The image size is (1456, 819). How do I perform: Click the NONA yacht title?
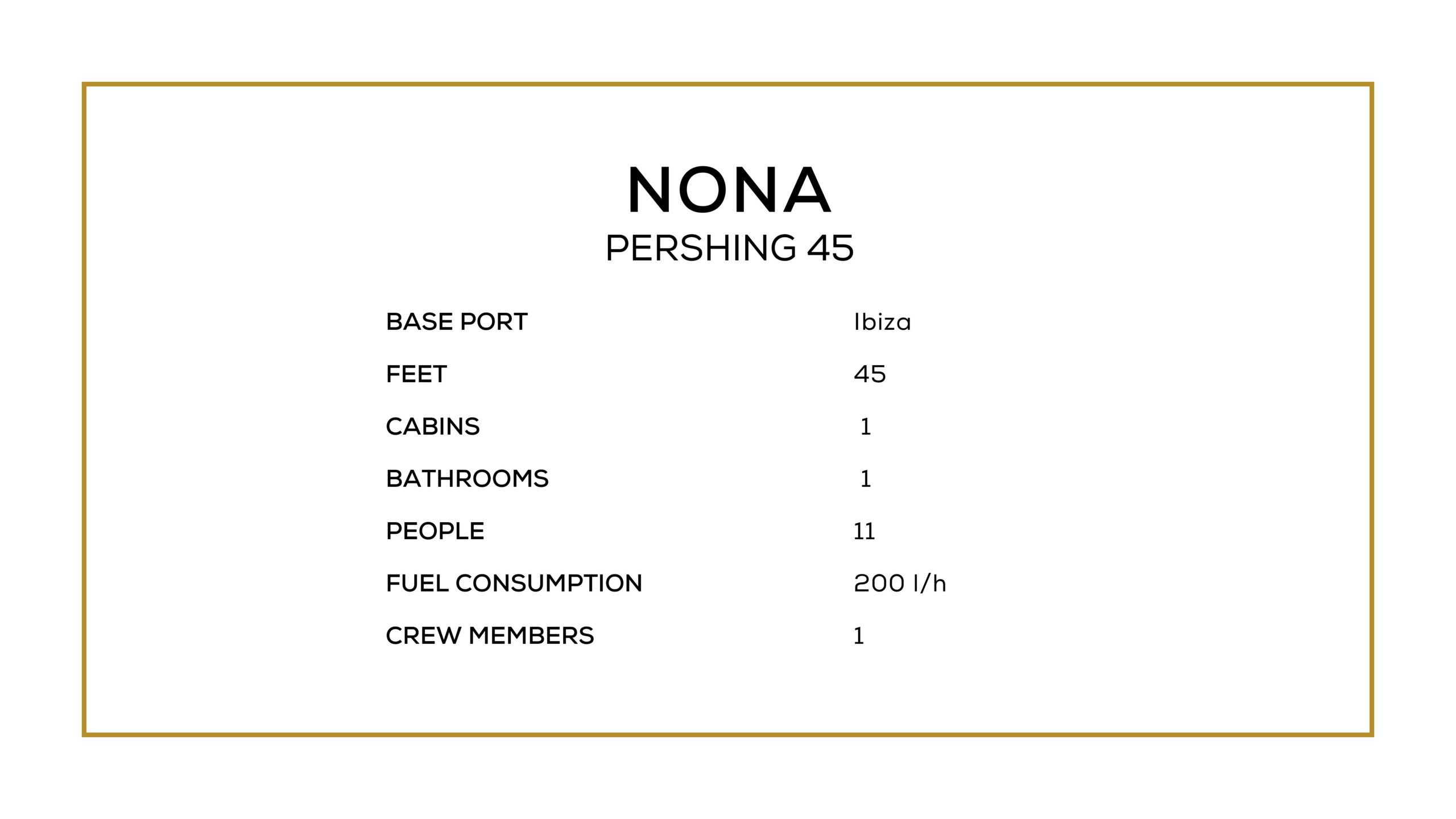(729, 190)
